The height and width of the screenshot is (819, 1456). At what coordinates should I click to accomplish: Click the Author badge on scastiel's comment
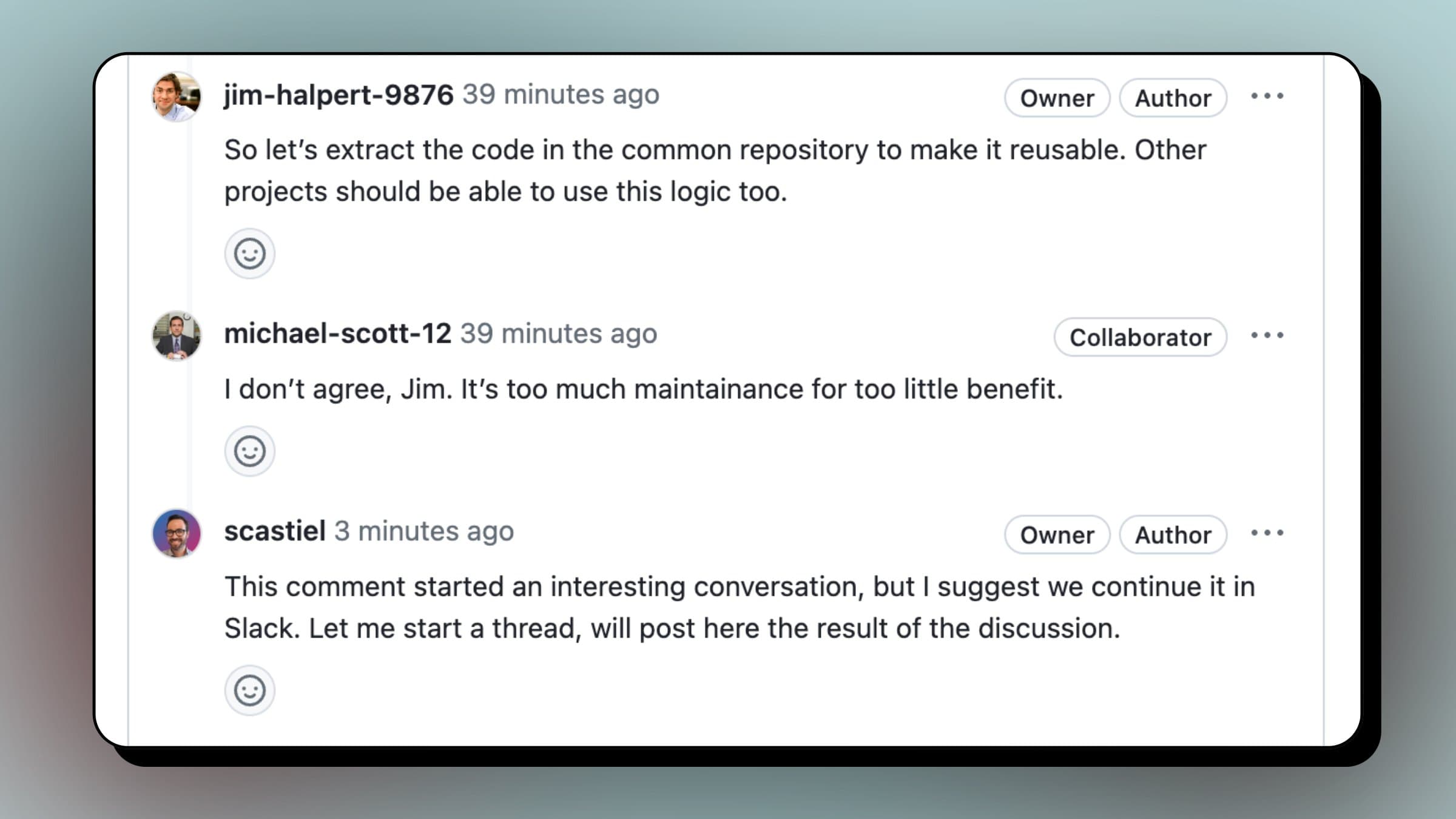(1173, 534)
